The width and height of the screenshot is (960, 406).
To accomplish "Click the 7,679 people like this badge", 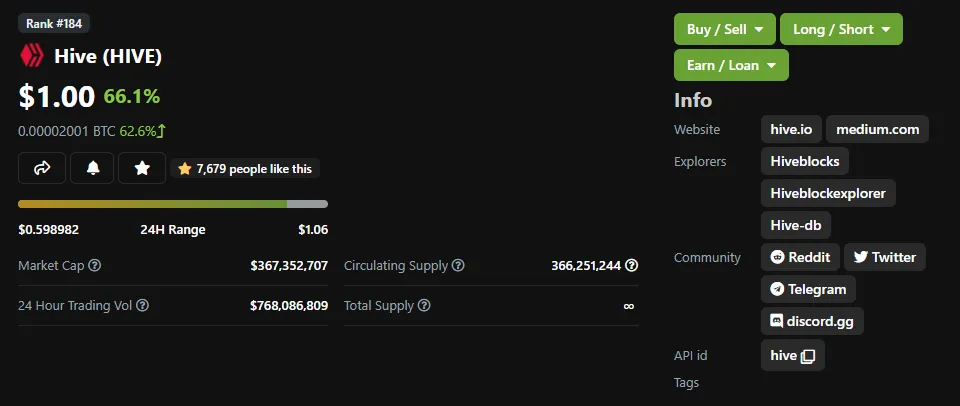I will click(x=245, y=168).
